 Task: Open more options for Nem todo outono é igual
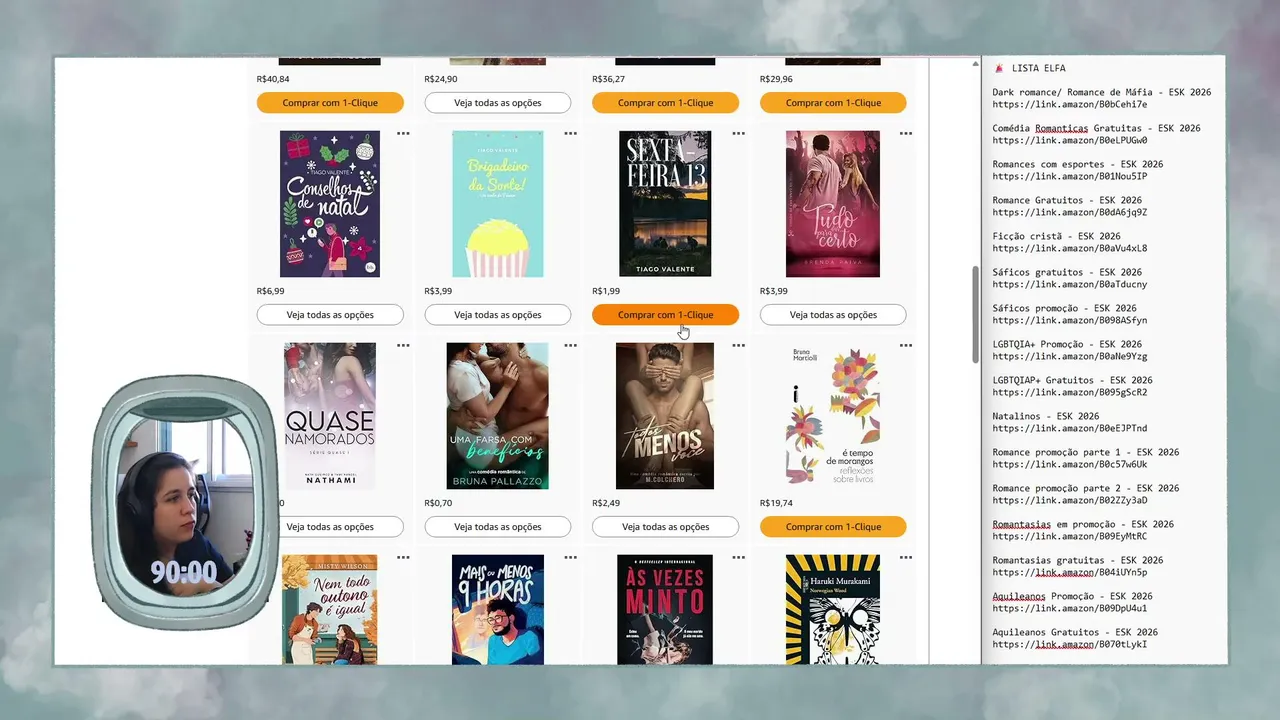tap(403, 557)
